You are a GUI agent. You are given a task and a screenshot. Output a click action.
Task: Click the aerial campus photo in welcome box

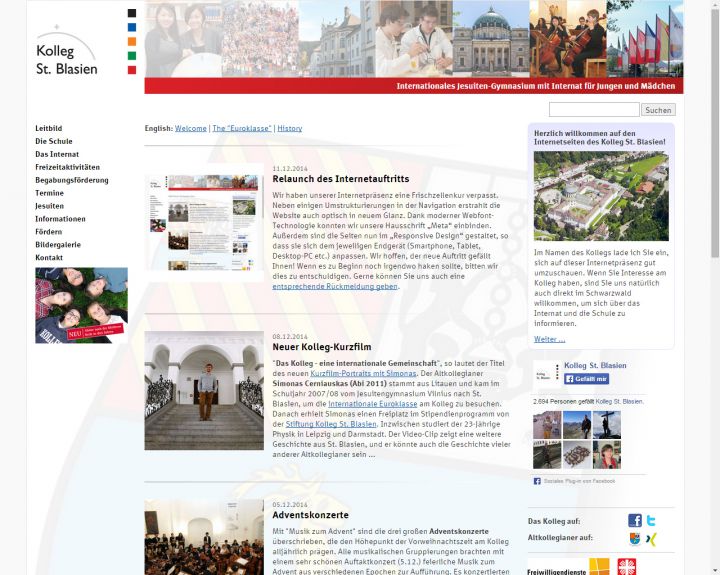tap(600, 196)
